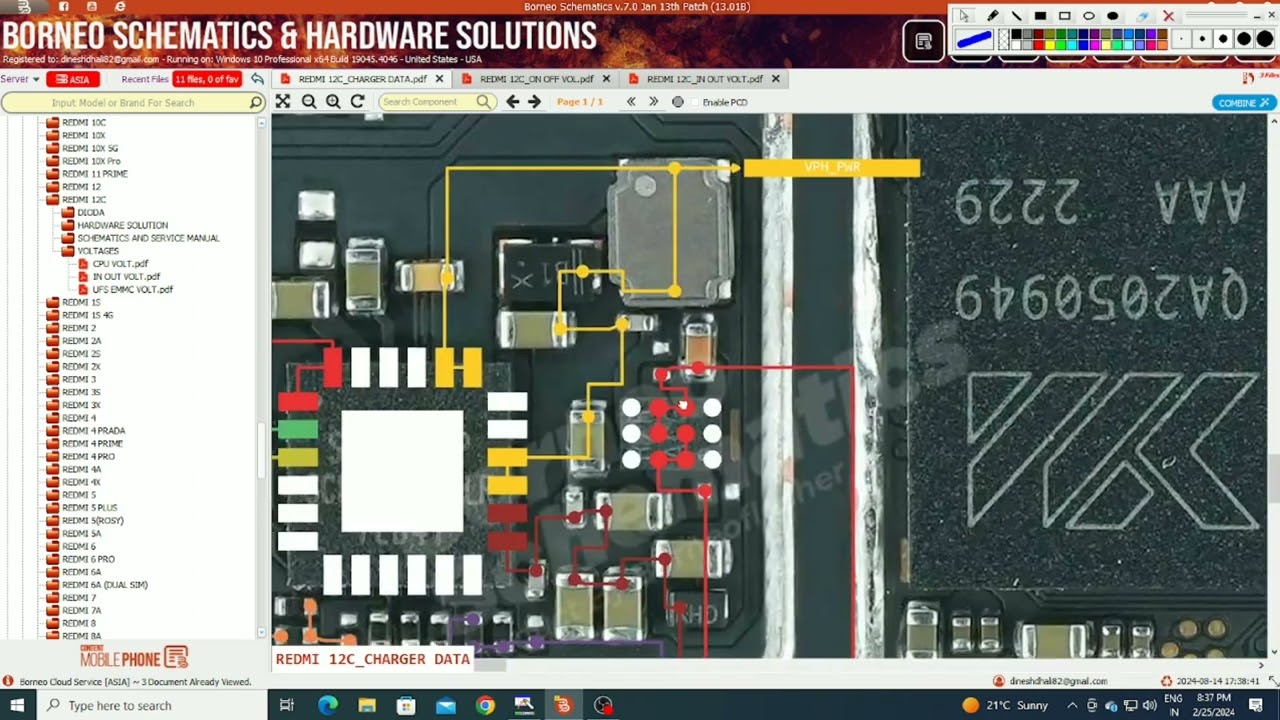Select the outline rectangle shape tool
Viewport: 1280px width, 720px height.
1065,16
